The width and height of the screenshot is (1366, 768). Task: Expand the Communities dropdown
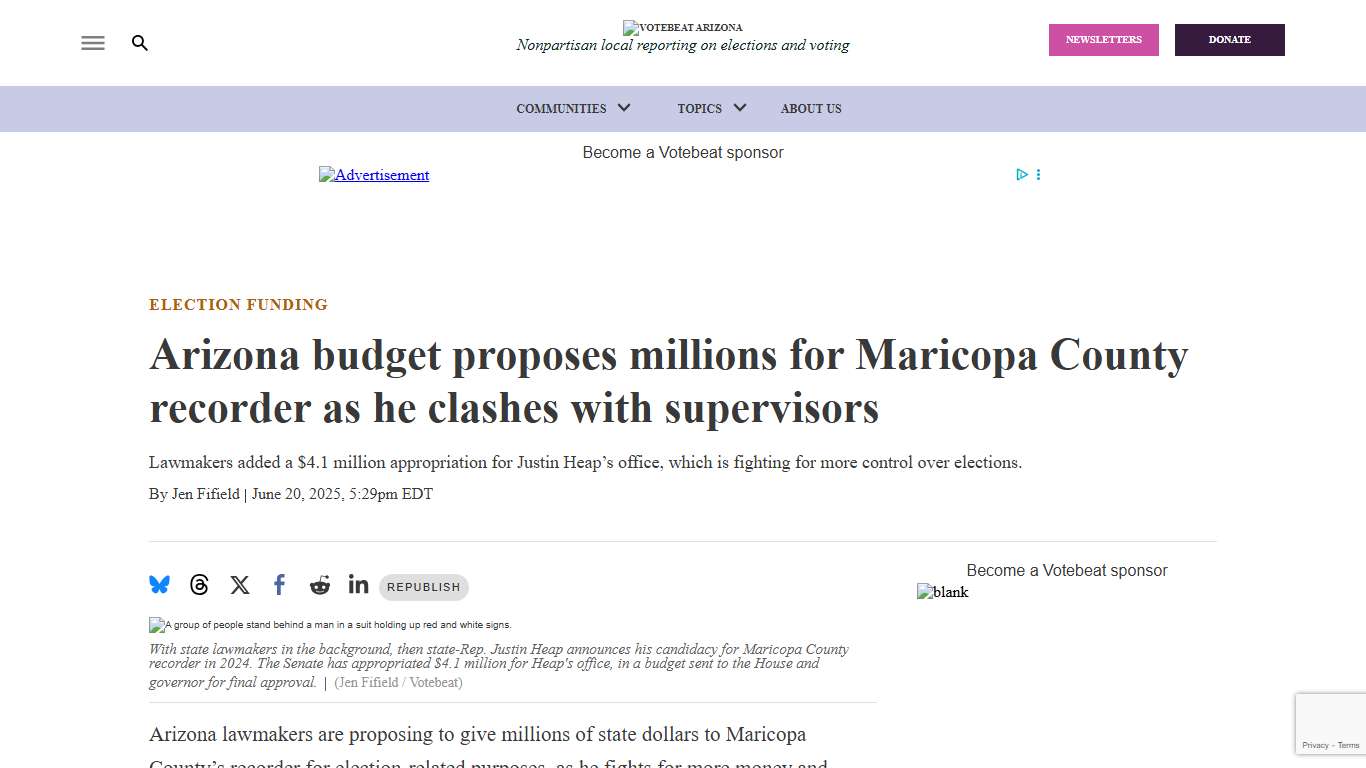(573, 109)
